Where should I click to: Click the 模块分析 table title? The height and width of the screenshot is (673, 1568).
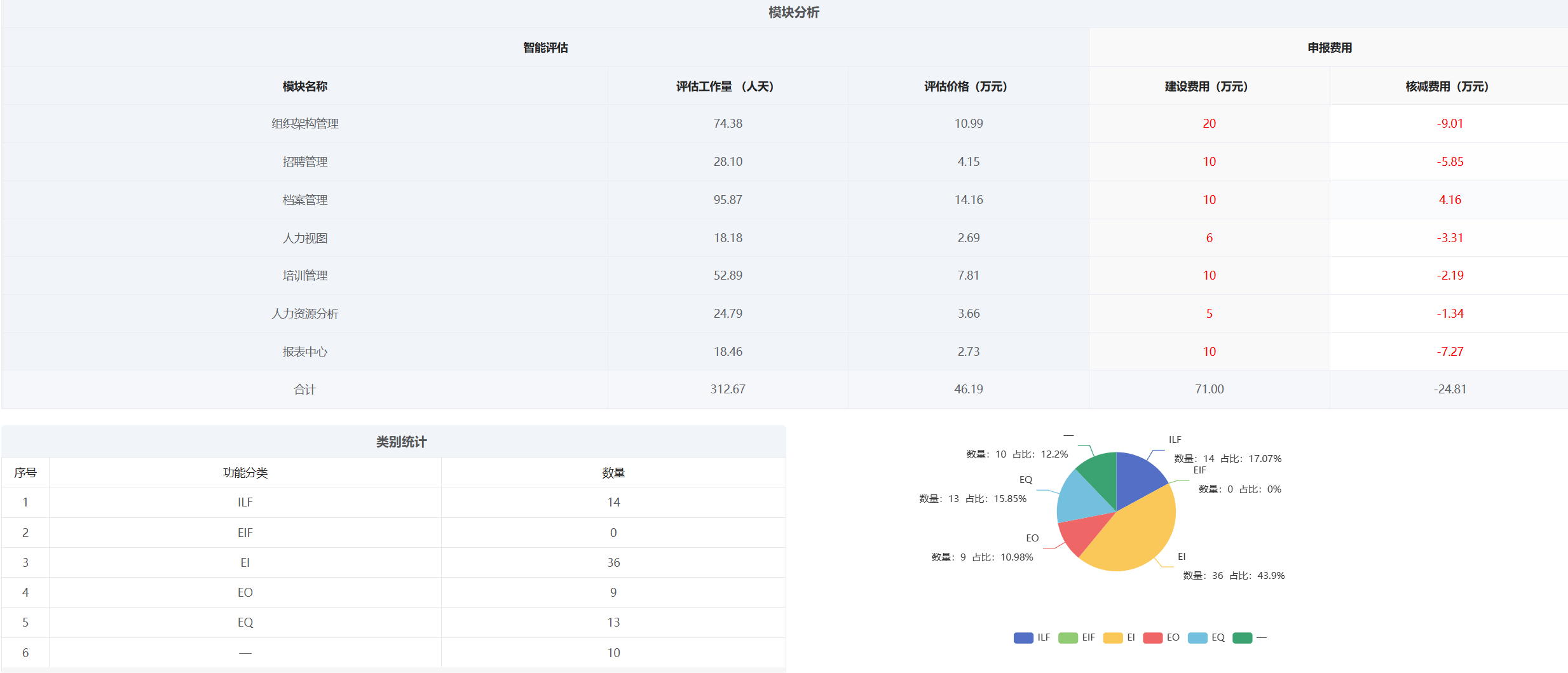tap(794, 13)
